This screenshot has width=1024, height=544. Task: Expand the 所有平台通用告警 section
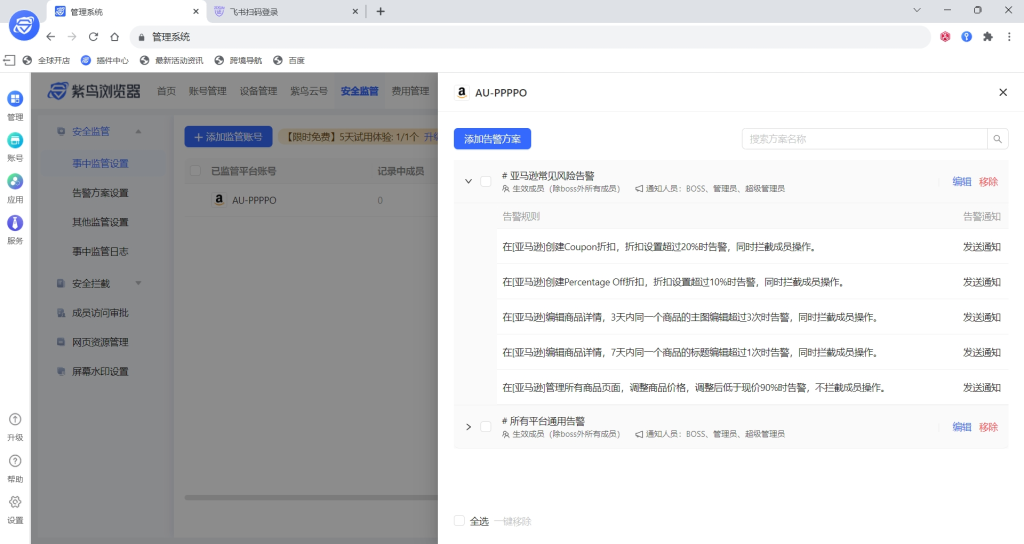[468, 427]
